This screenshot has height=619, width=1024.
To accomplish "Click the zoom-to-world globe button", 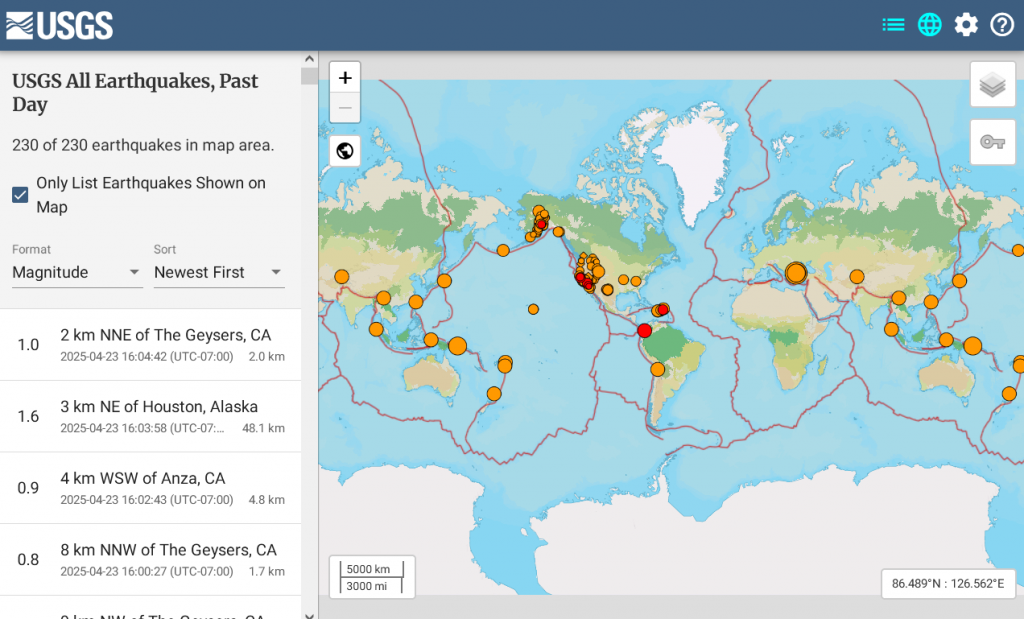I will (x=345, y=151).
